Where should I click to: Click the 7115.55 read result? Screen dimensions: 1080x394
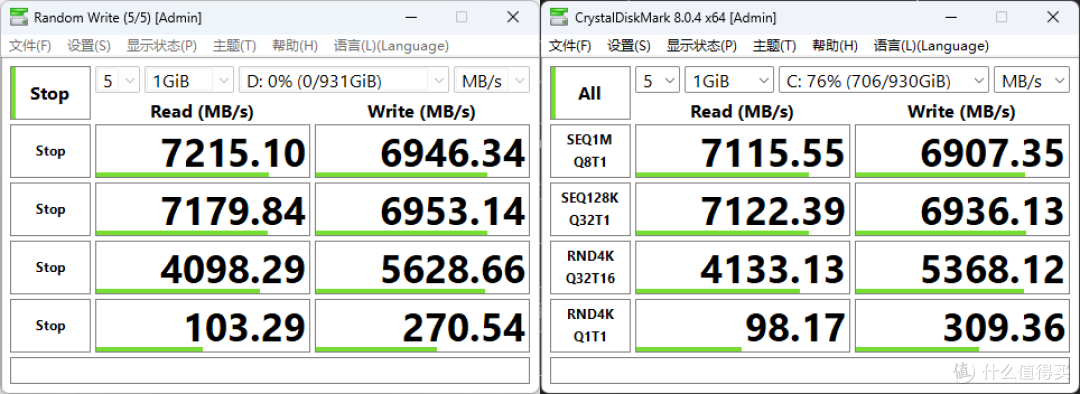742,151
